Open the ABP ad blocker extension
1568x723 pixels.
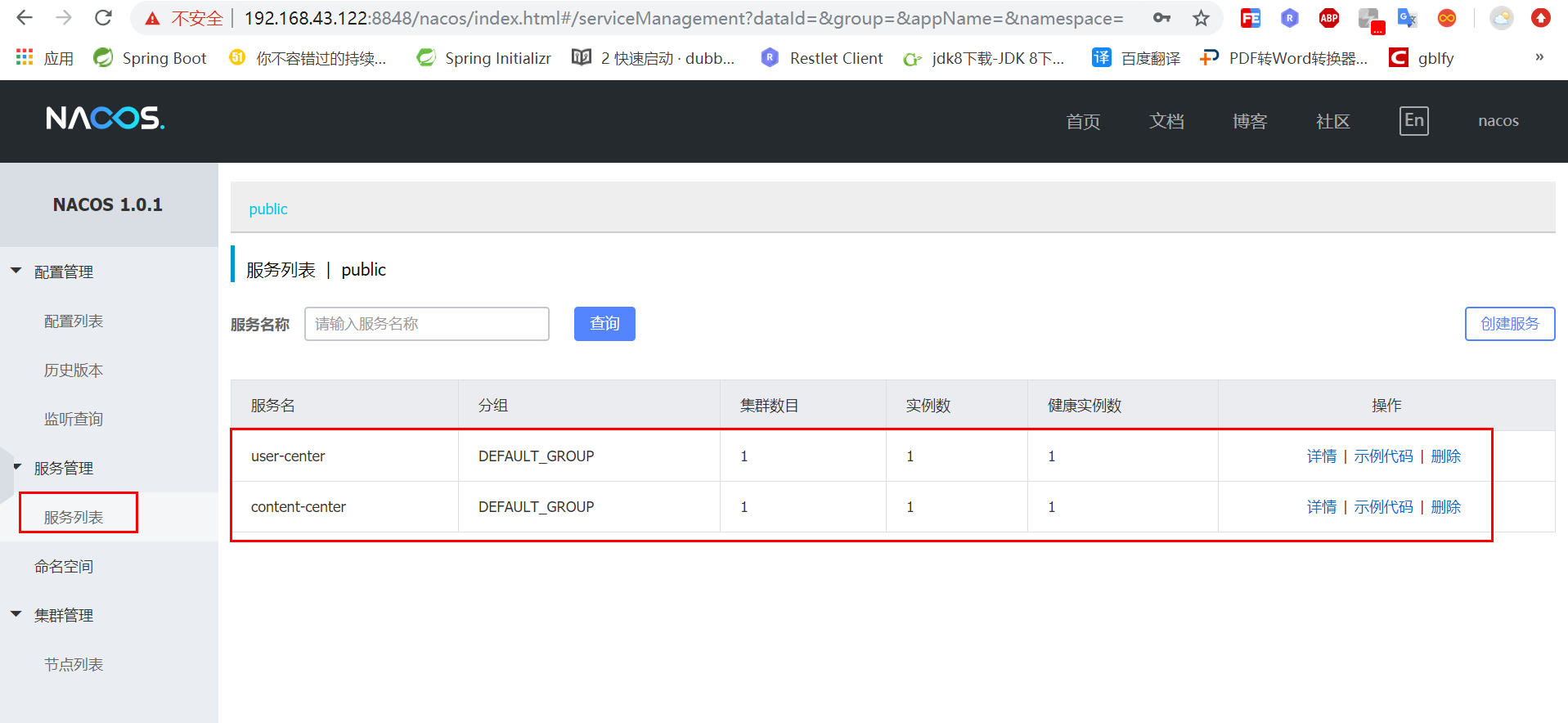coord(1329,17)
